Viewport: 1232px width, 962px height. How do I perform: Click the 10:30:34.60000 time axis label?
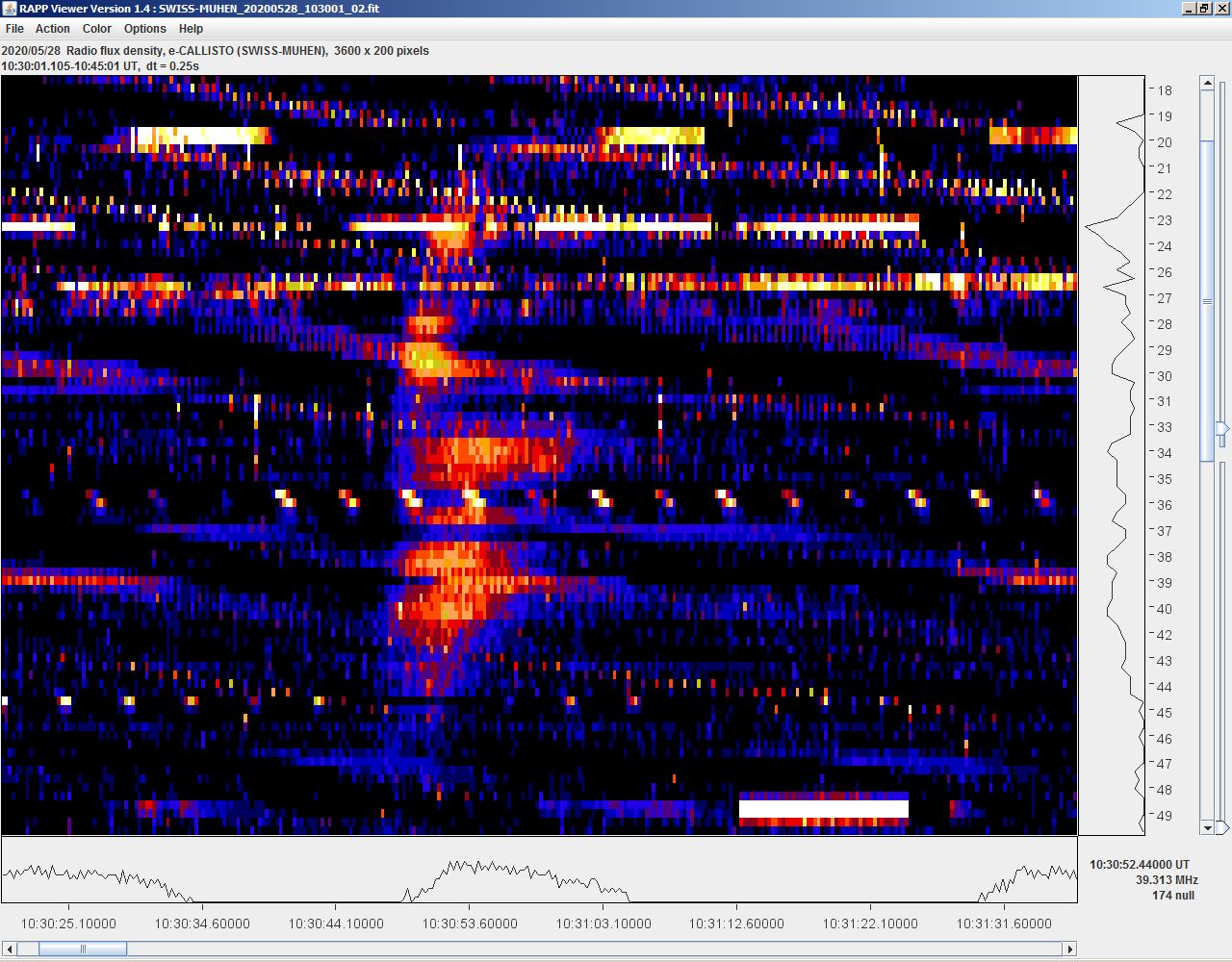[202, 924]
